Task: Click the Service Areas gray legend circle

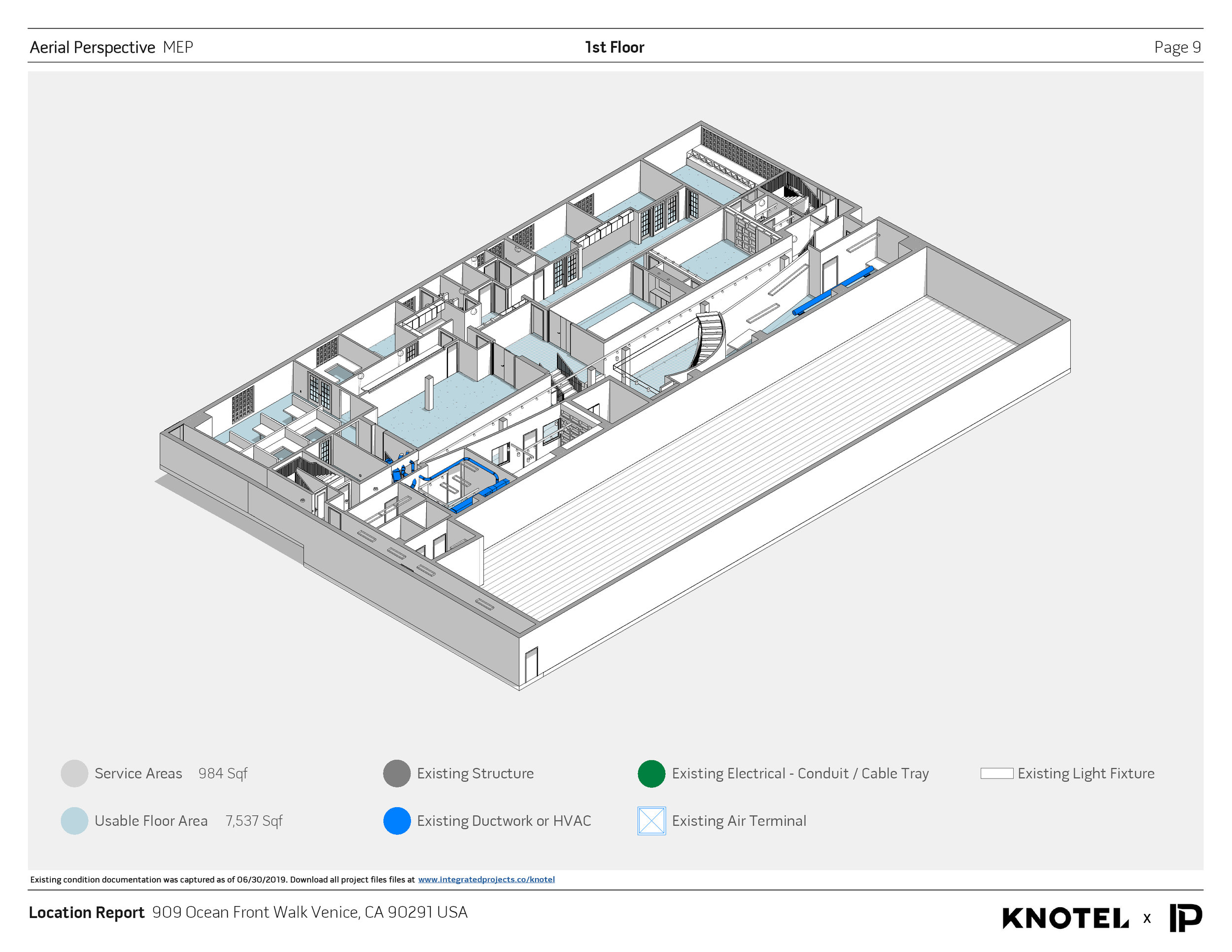Action: [x=74, y=773]
